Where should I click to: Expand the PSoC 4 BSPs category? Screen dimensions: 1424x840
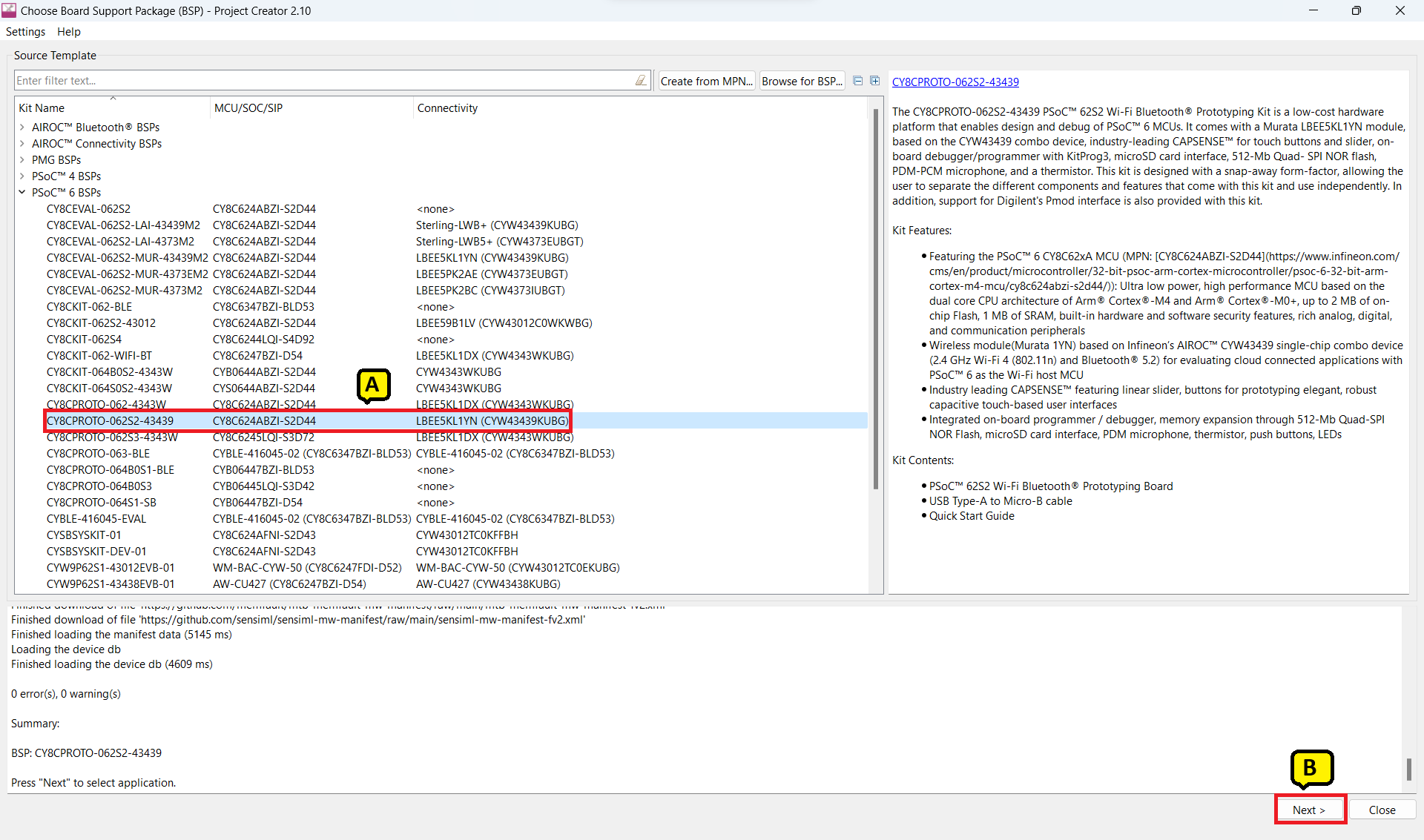click(22, 176)
